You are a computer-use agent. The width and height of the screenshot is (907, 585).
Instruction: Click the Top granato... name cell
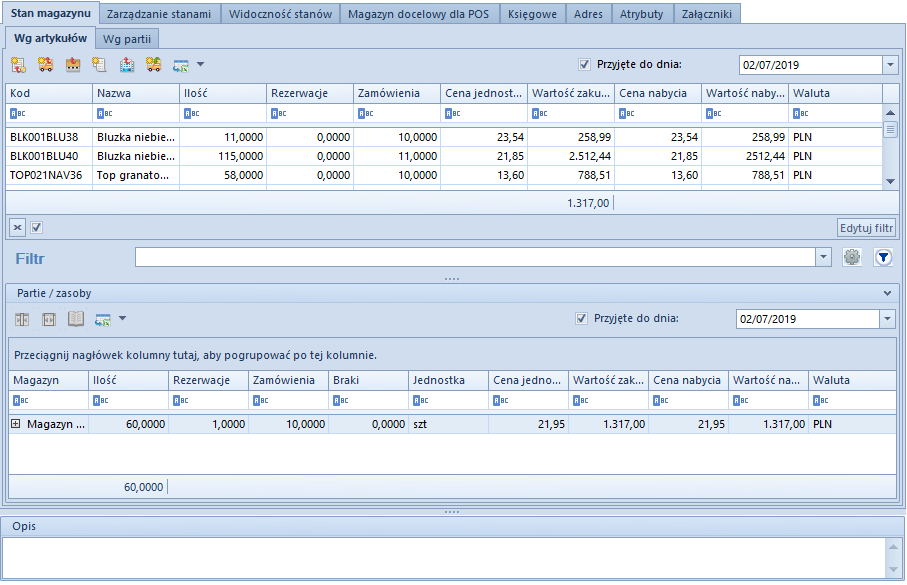click(x=136, y=175)
